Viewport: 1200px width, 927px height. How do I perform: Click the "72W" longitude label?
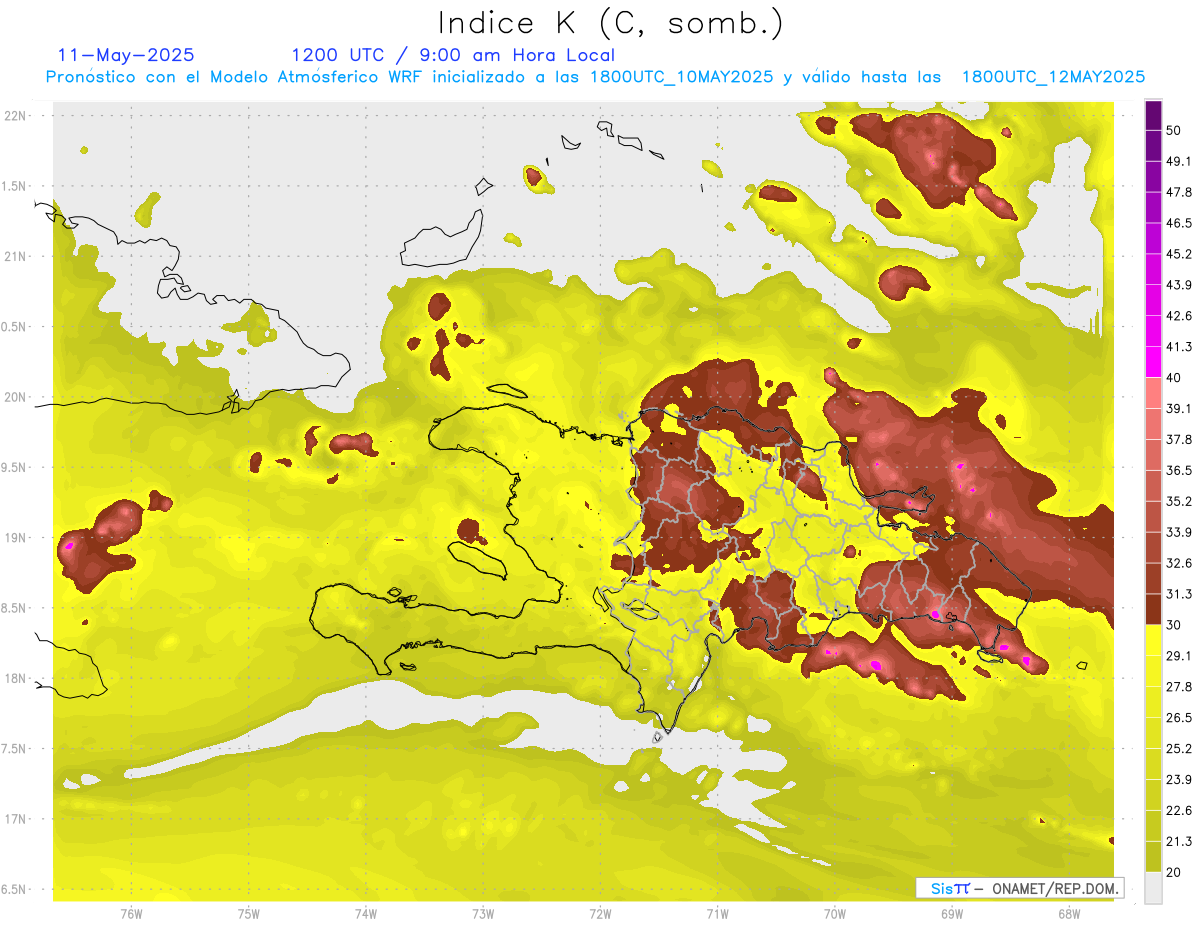[601, 914]
